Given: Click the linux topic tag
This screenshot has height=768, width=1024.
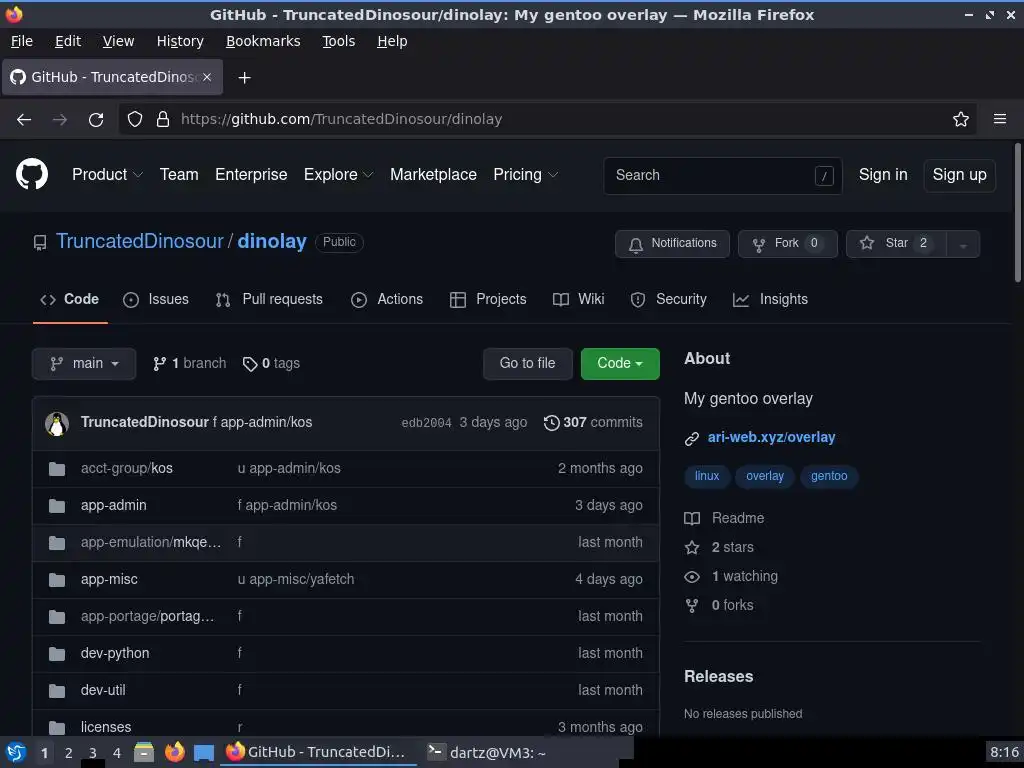Looking at the screenshot, I should pos(707,476).
